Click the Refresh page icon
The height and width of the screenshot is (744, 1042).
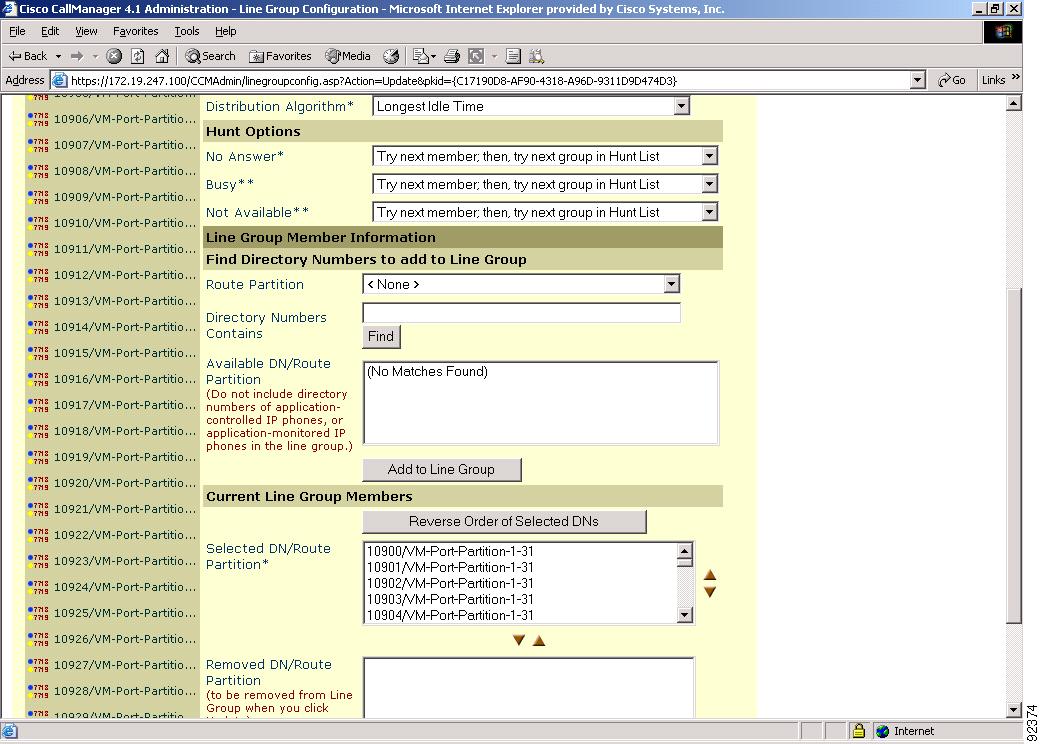point(138,56)
